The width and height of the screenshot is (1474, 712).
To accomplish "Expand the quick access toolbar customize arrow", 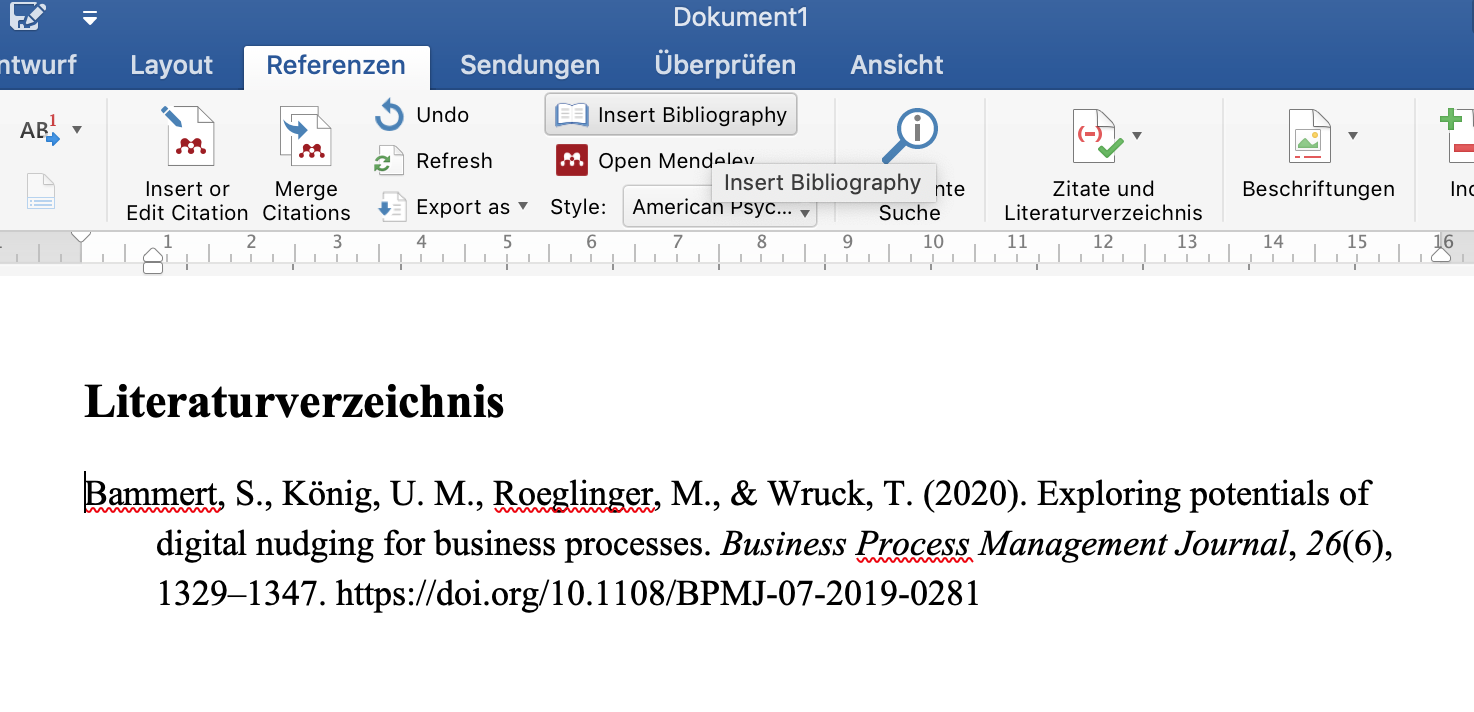I will [90, 18].
